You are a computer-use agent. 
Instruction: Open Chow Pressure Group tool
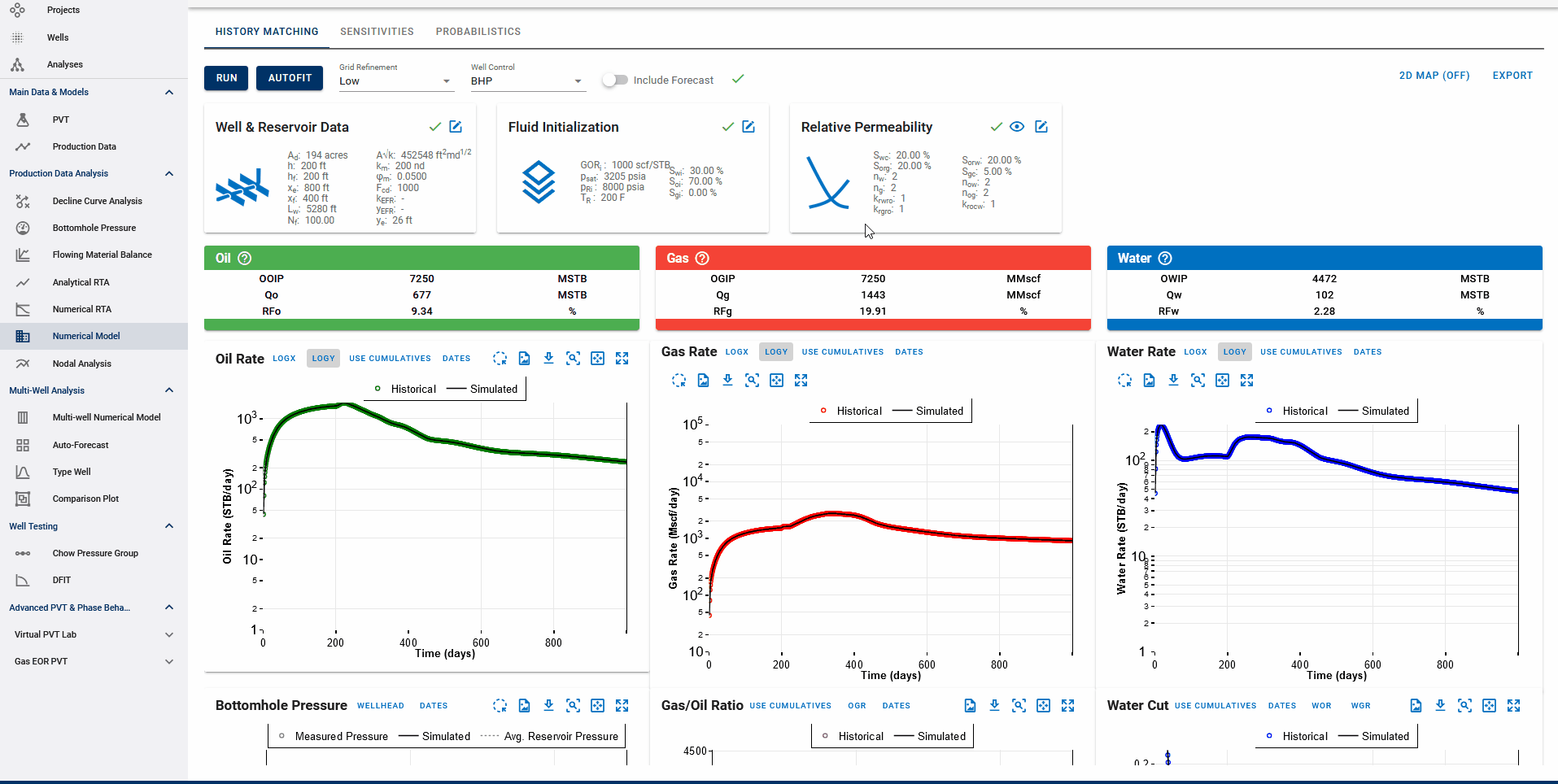95,553
